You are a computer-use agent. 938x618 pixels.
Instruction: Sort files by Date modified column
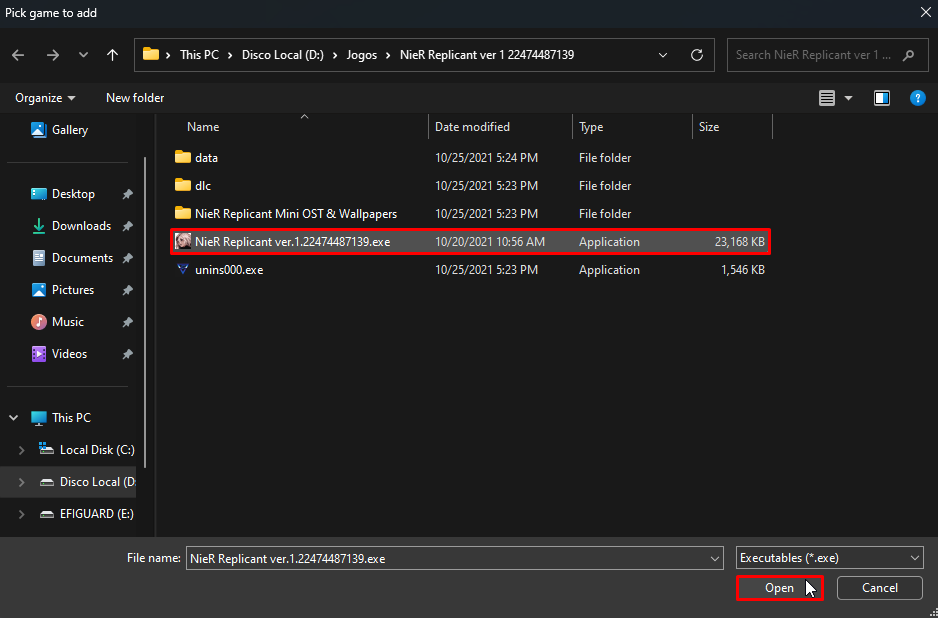[472, 127]
